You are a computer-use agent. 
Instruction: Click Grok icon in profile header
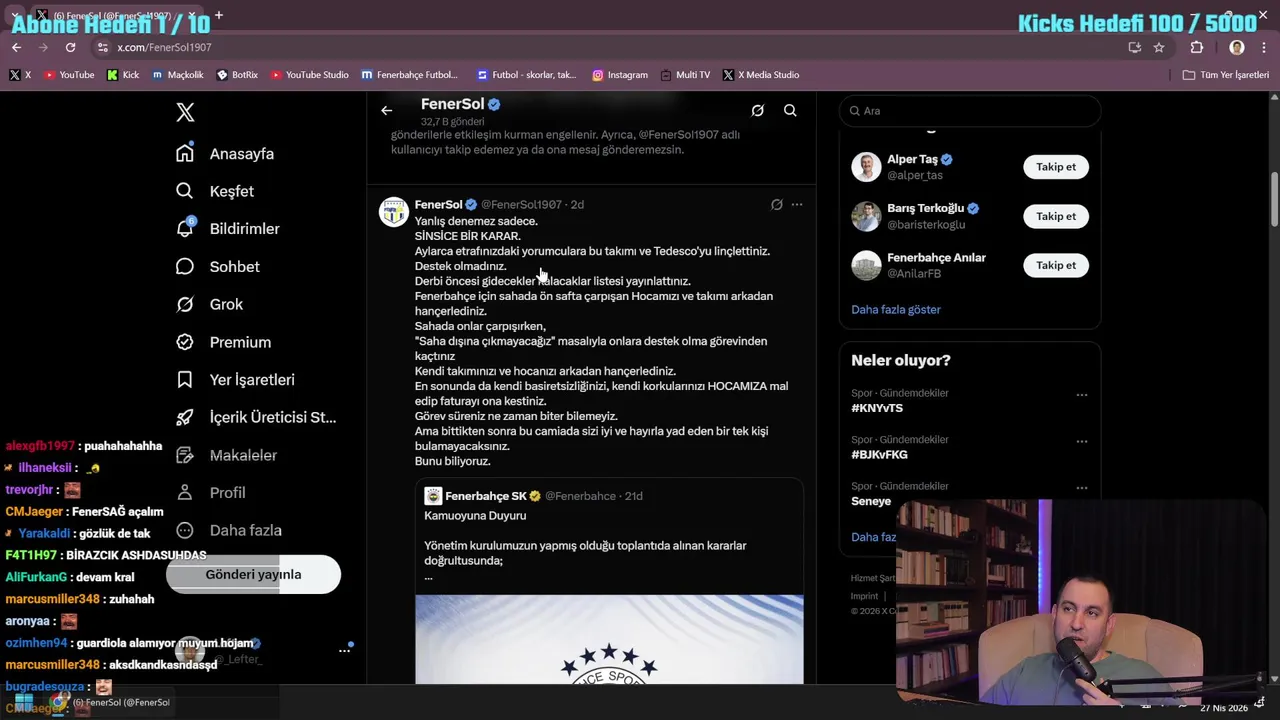point(757,111)
